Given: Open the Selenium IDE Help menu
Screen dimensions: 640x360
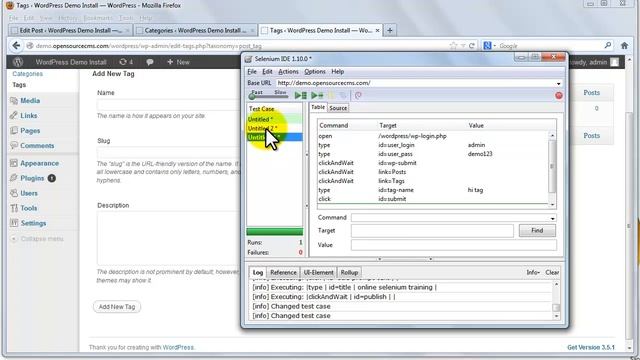Looking at the screenshot, I should (338, 71).
